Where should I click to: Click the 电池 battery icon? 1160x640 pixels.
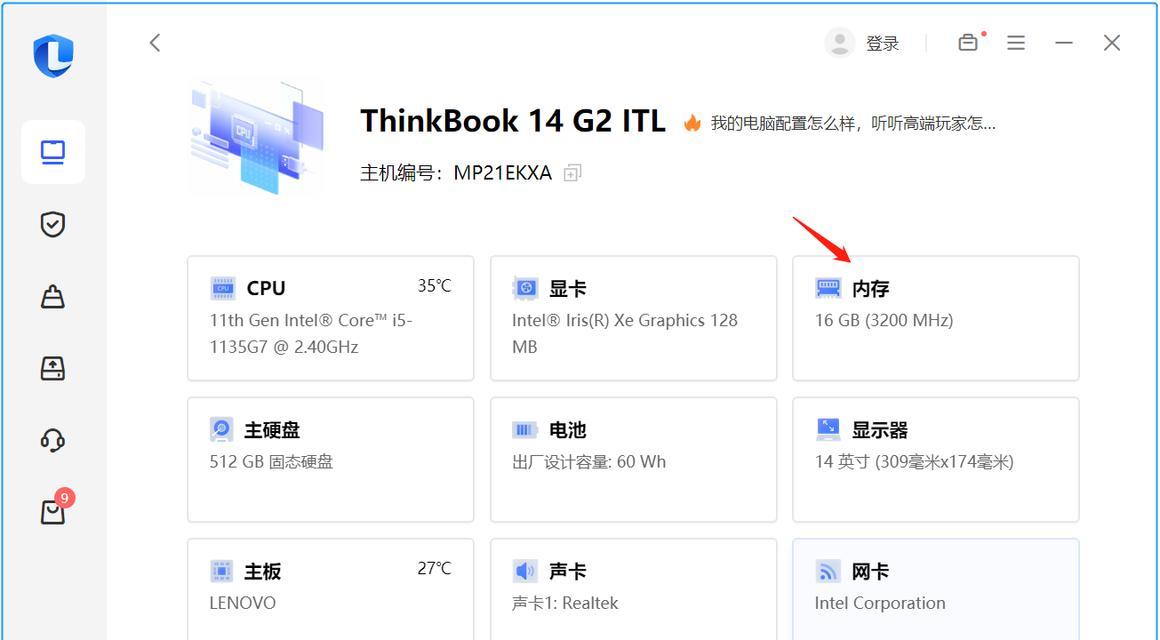tap(525, 429)
